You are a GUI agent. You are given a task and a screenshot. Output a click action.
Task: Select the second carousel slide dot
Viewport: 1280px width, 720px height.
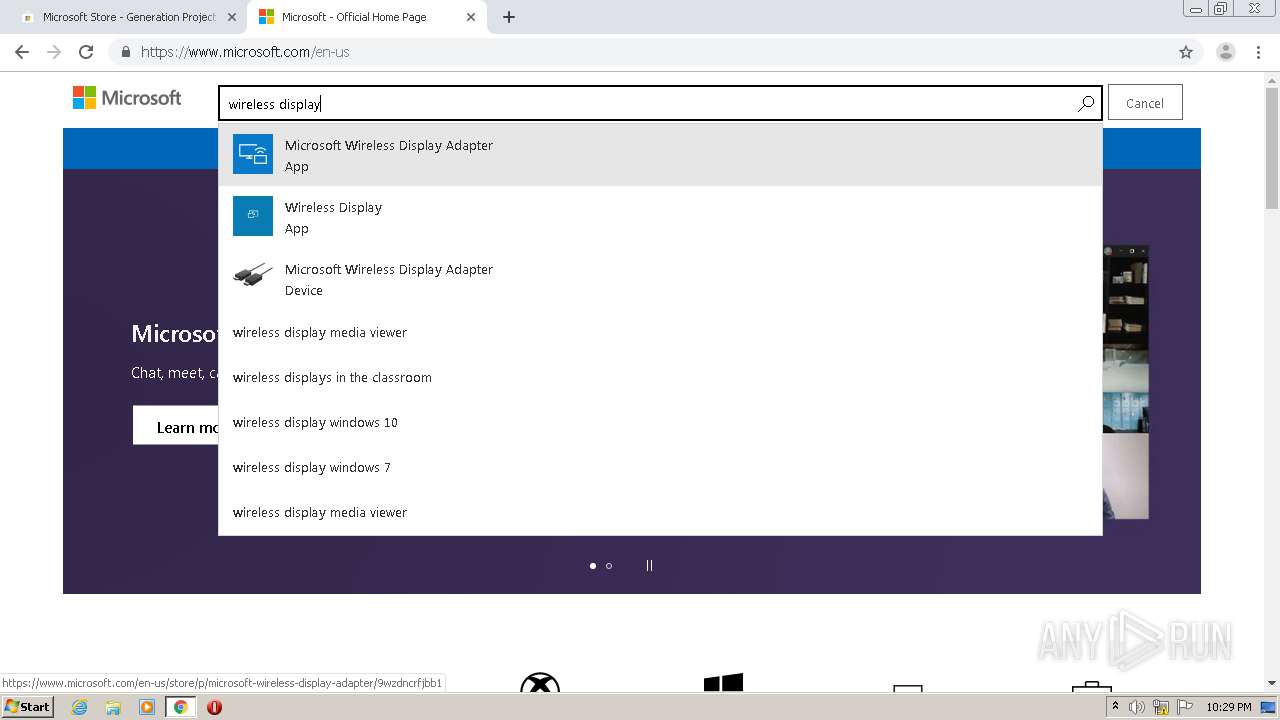609,566
